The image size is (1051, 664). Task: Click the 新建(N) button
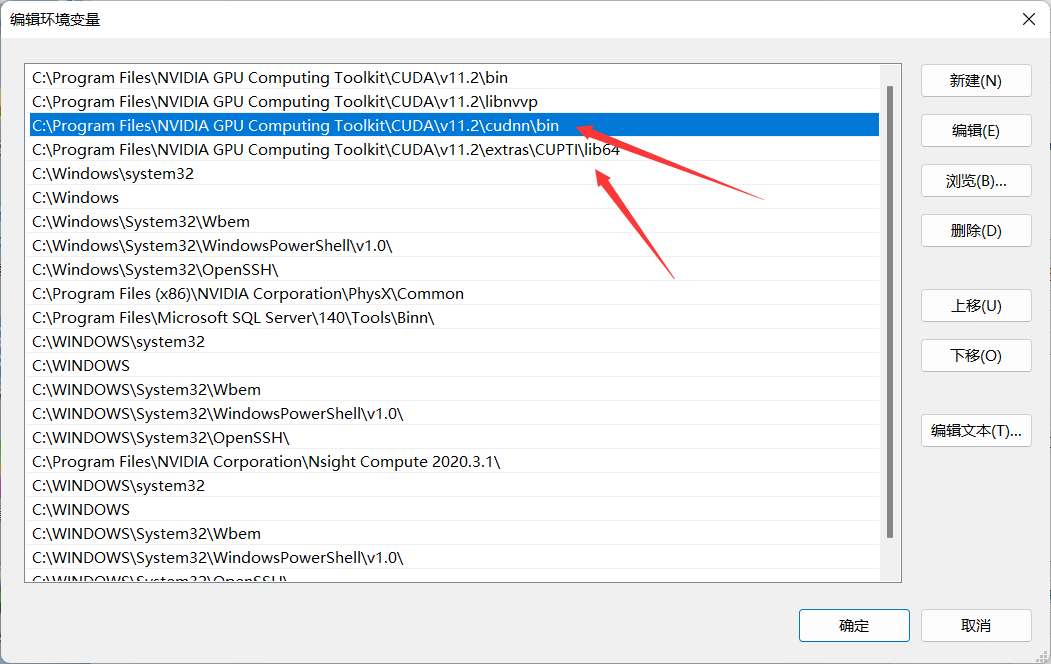(976, 81)
